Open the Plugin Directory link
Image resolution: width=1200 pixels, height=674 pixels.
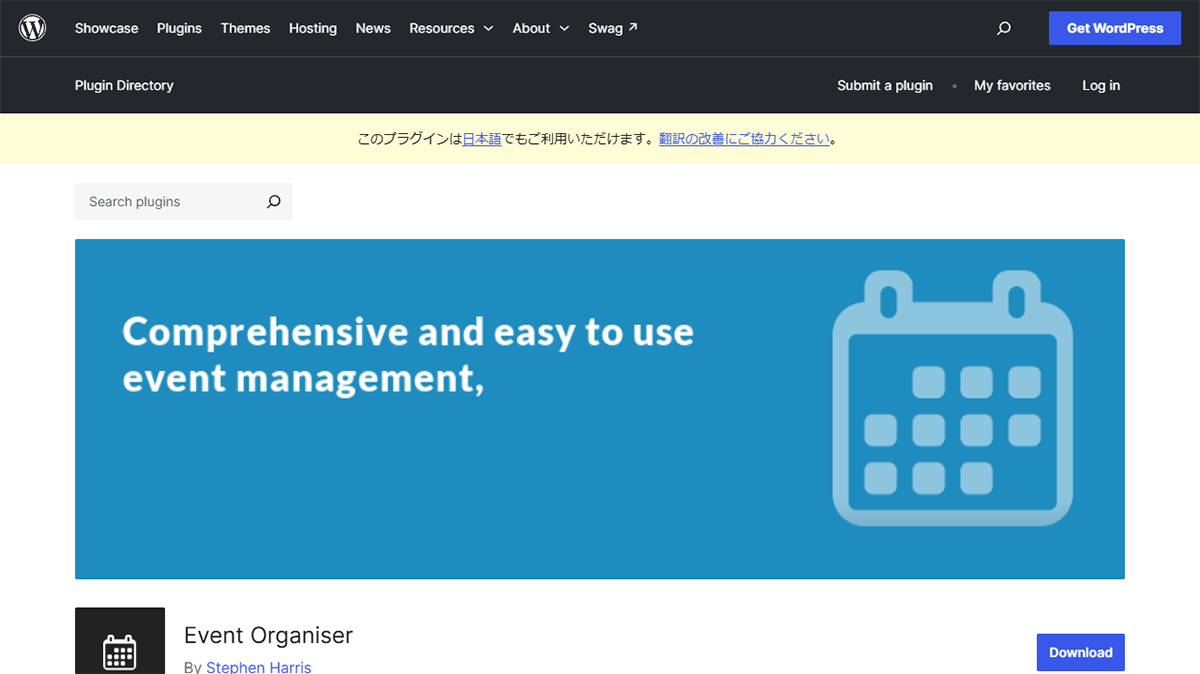point(124,85)
